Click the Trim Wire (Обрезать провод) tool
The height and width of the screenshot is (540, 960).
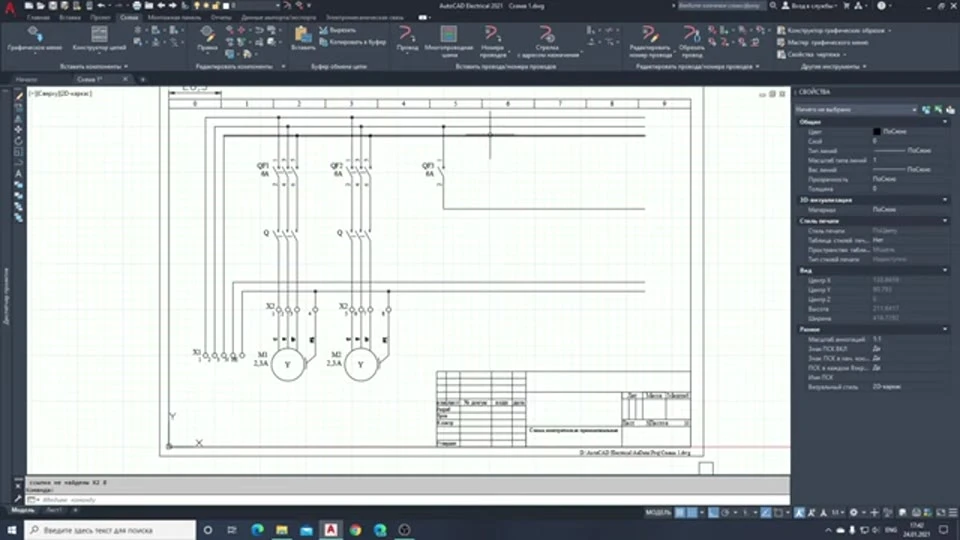tap(691, 41)
